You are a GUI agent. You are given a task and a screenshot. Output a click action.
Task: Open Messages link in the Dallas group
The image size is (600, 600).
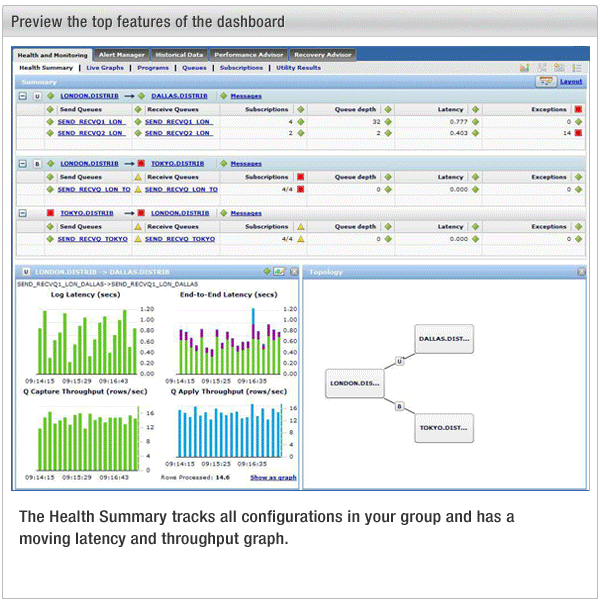246,96
